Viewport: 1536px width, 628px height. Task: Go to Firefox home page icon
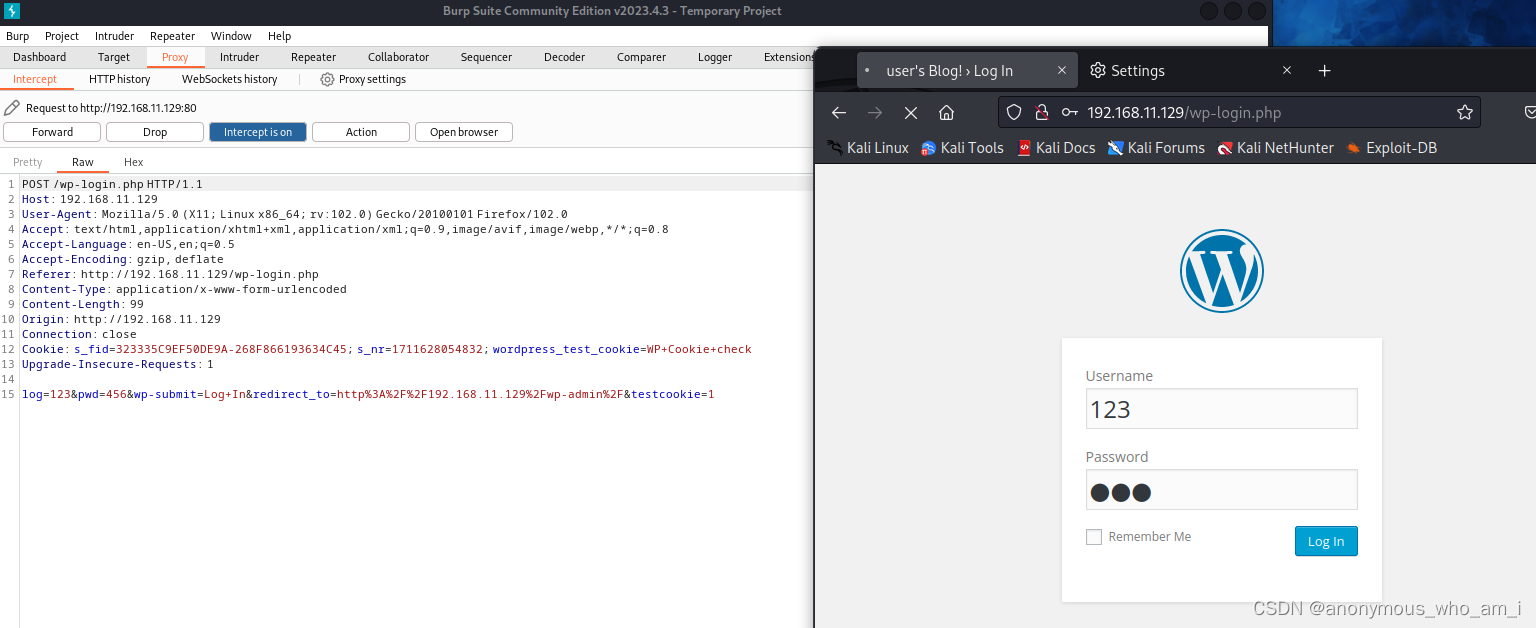pos(946,113)
